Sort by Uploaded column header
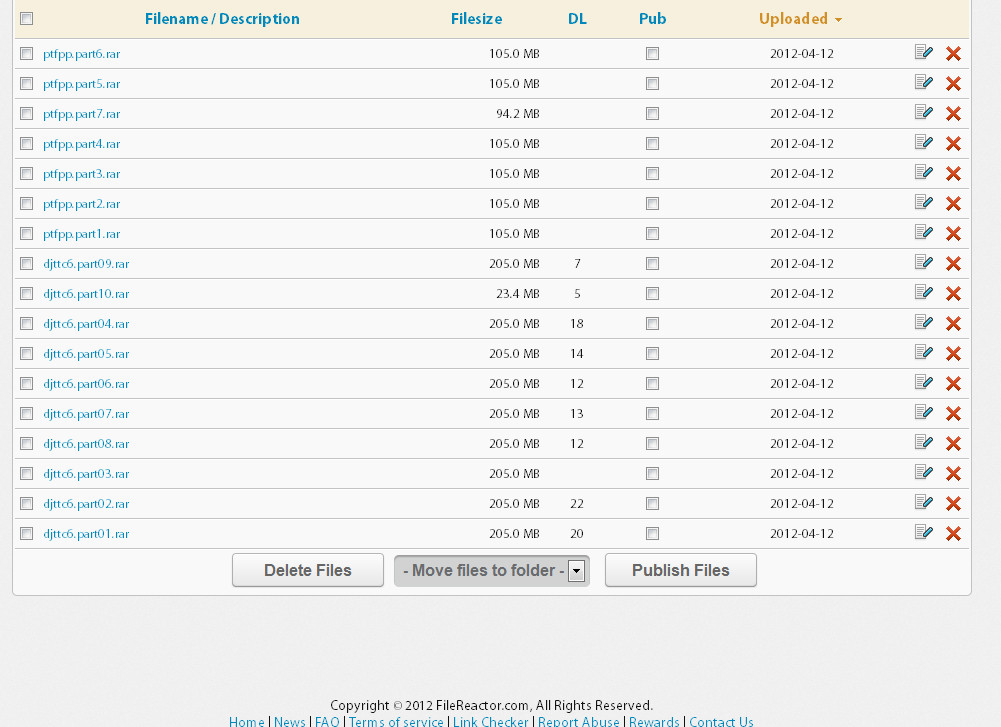This screenshot has height=727, width=1001. (x=800, y=19)
